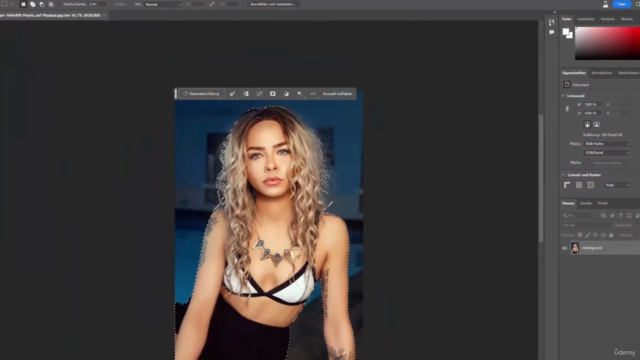
Task: Click the Generative Füllung button
Action: [x=201, y=94]
